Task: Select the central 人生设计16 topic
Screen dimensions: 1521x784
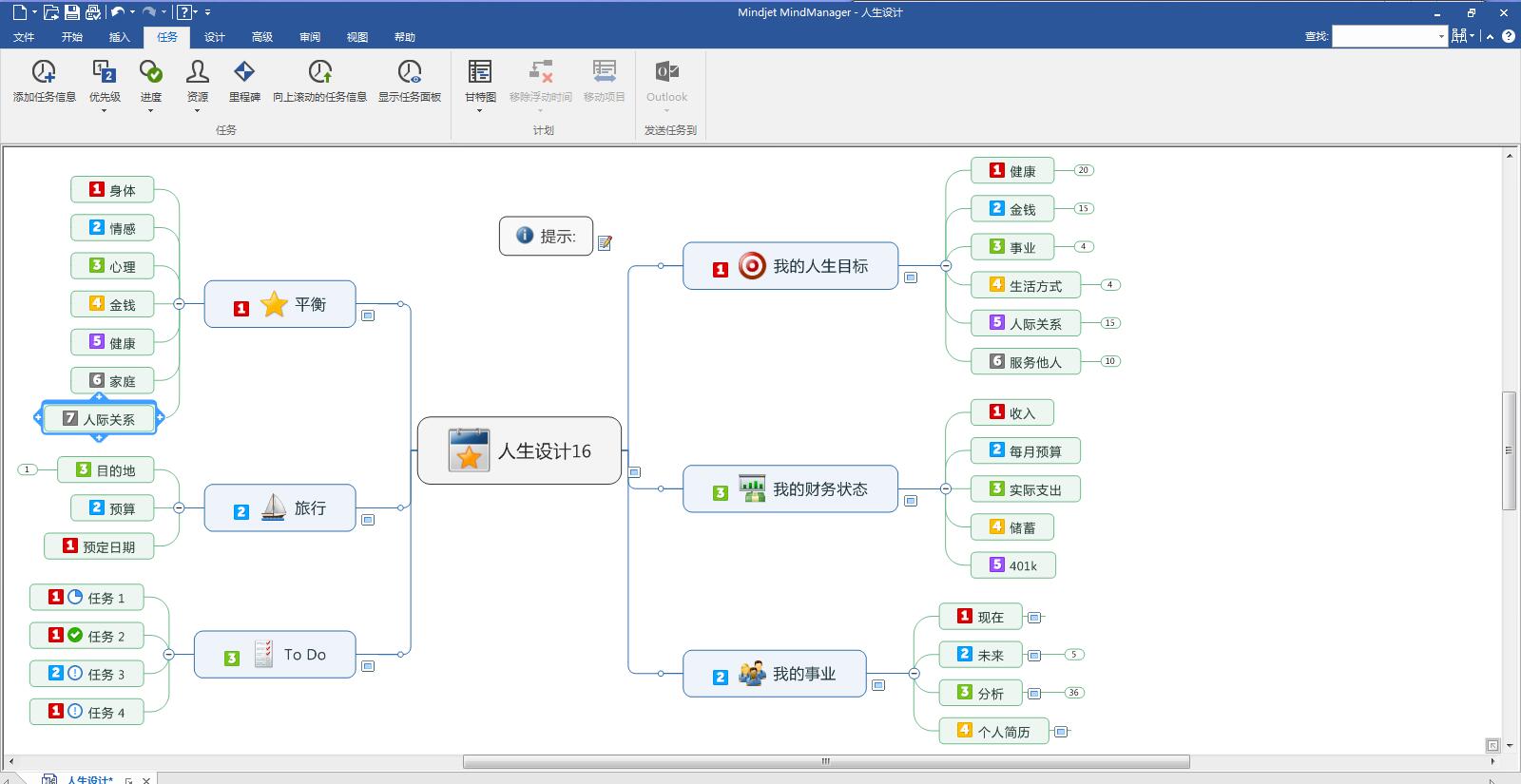Action: click(x=519, y=450)
